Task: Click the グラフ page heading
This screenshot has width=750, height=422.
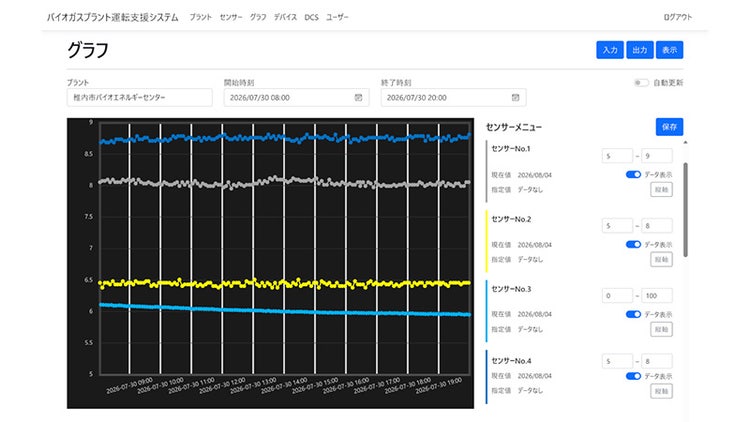Action: (x=88, y=50)
